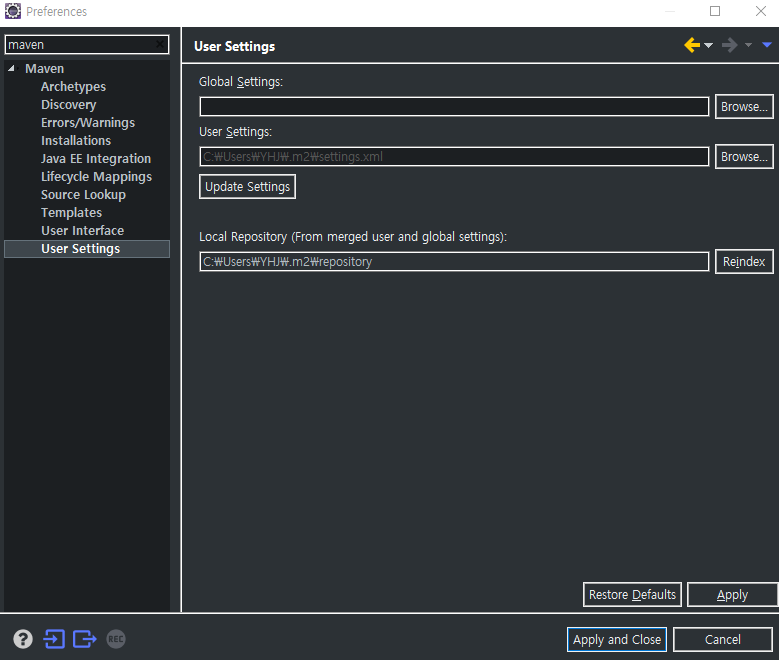Maximize the Preferences window
Viewport: 779px width, 660px height.
715,11
